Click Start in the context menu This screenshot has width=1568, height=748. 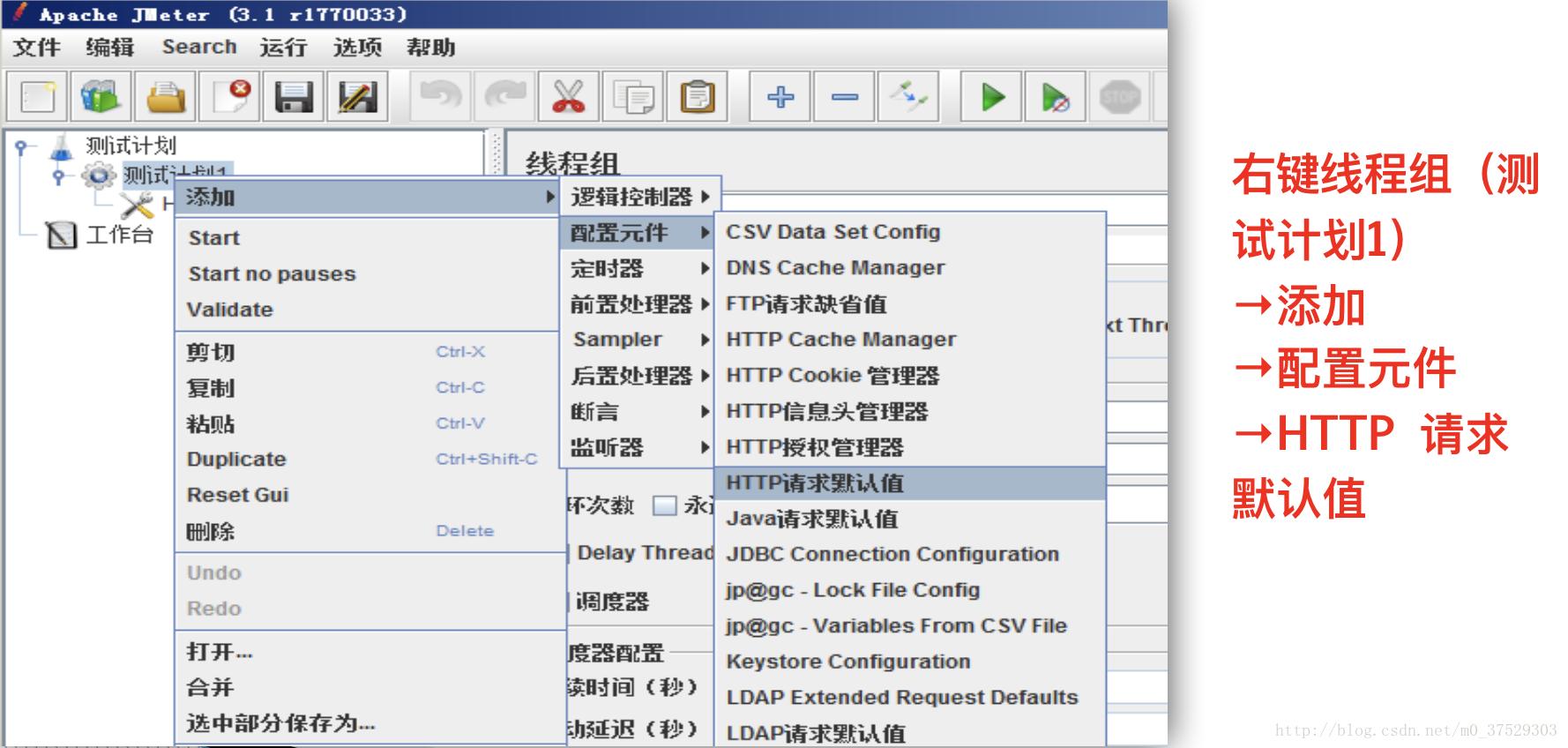tap(368, 238)
